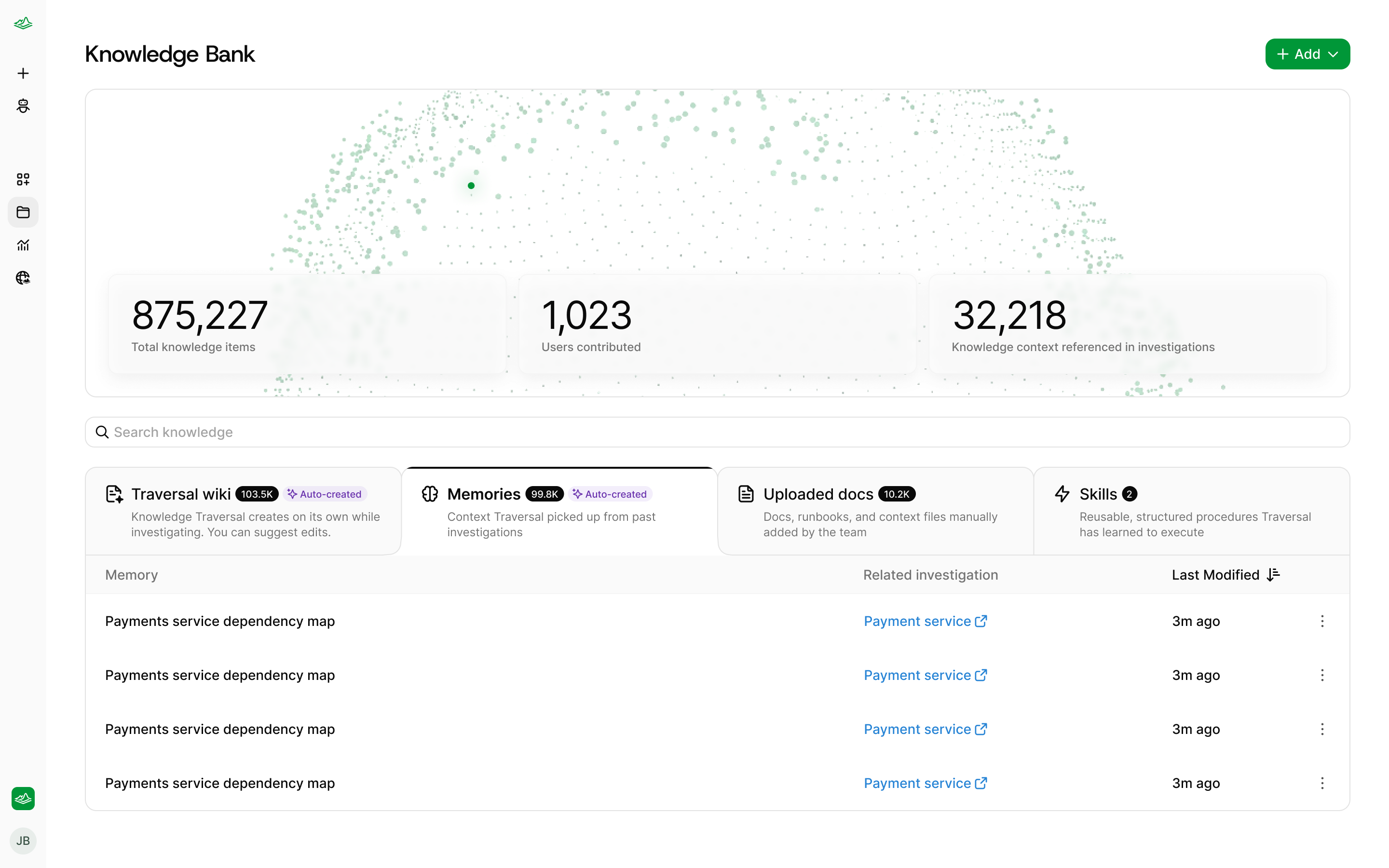The height and width of the screenshot is (868, 1389).
Task: Sort by the Last Modified column header
Action: coord(1226,575)
